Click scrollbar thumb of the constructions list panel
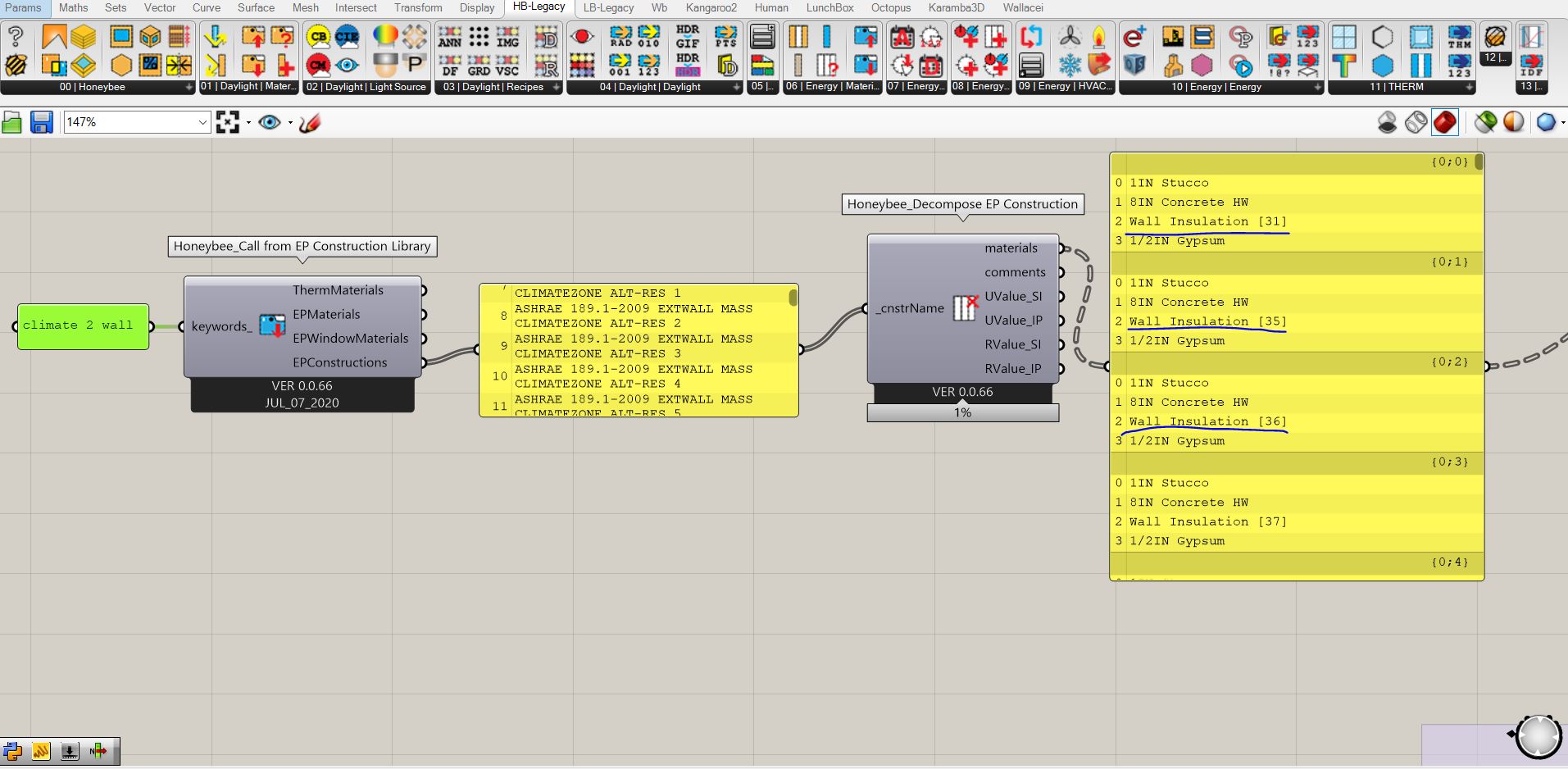The image size is (1568, 769). point(793,298)
